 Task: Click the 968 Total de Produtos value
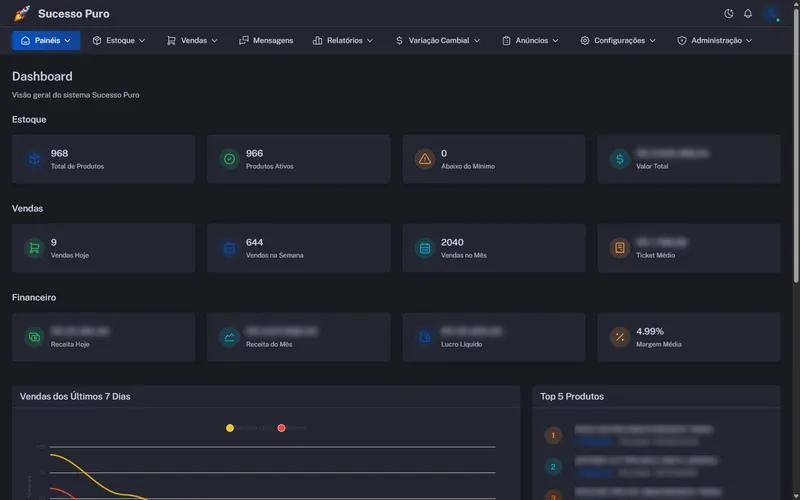59,153
